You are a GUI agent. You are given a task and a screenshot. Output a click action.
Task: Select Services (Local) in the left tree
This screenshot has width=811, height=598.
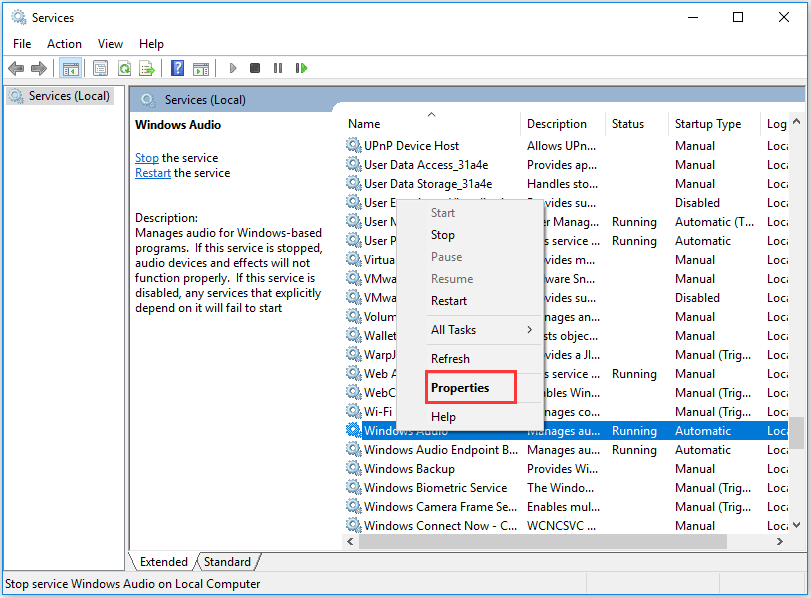(x=63, y=96)
